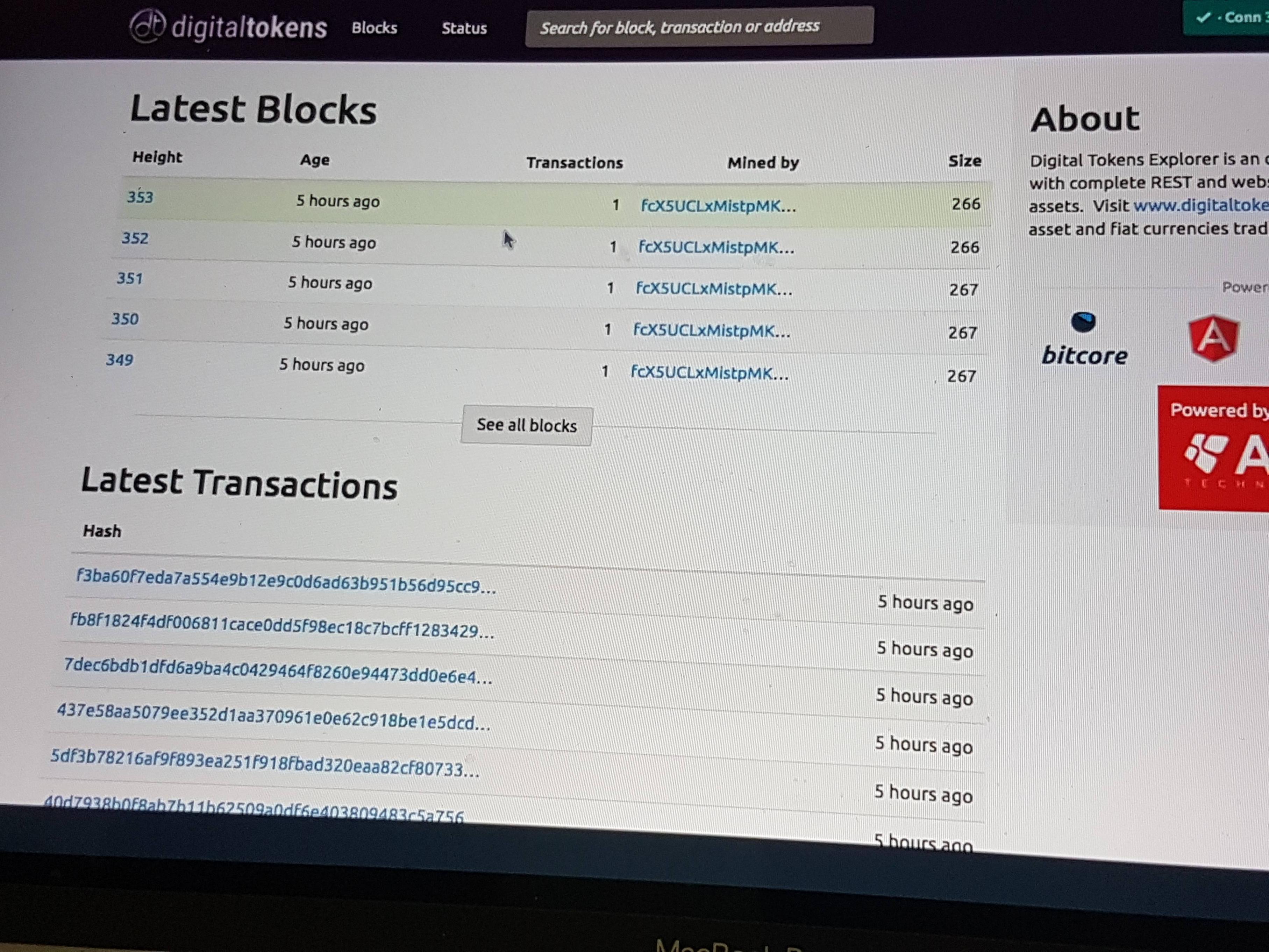The height and width of the screenshot is (952, 1269).
Task: Open block height 350
Action: pyautogui.click(x=124, y=319)
